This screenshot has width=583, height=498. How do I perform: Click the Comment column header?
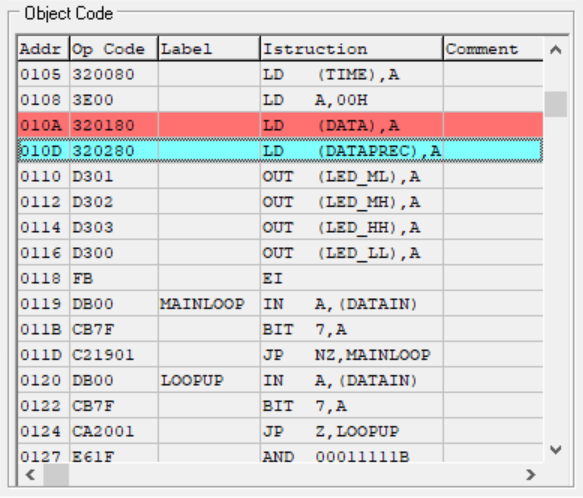(x=493, y=49)
